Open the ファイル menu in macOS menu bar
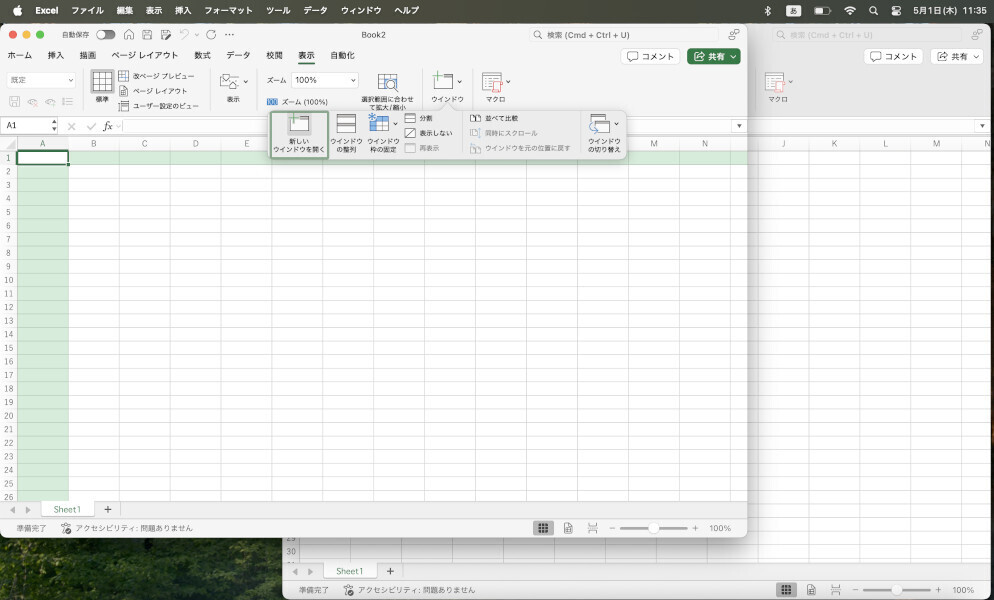This screenshot has height=600, width=994. click(x=87, y=11)
